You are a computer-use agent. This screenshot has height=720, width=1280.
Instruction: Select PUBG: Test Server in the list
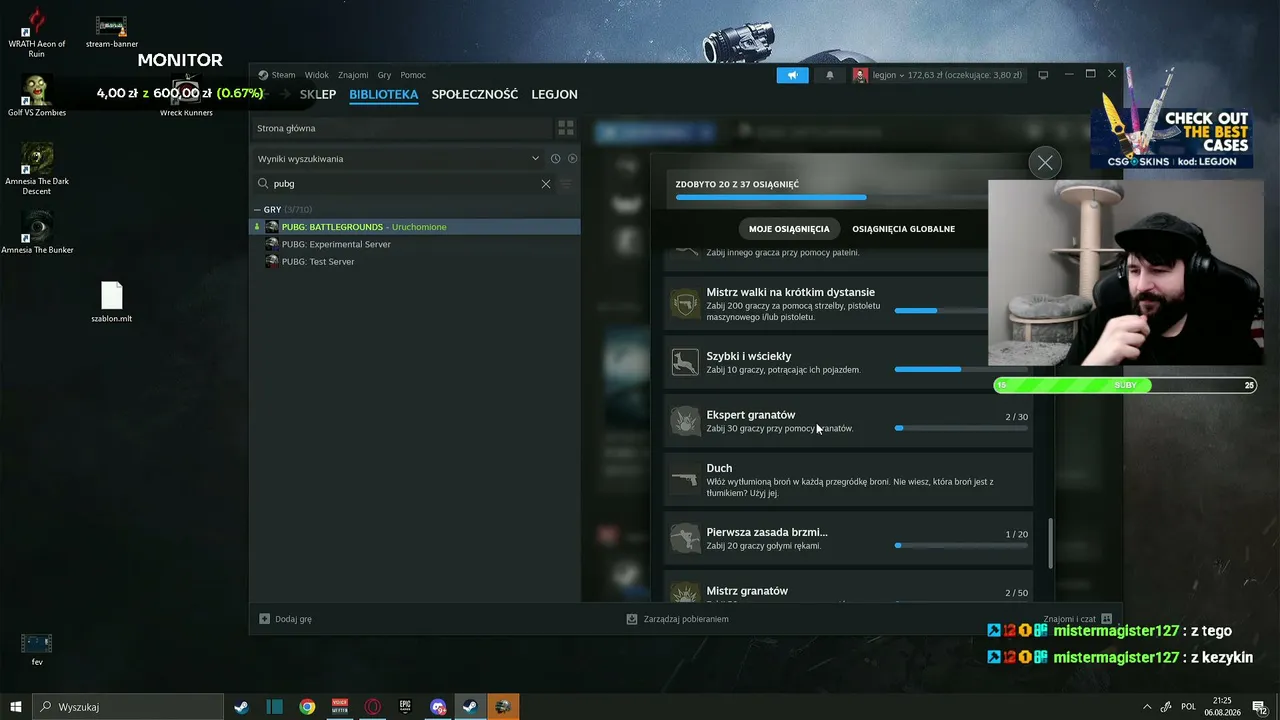[415, 262]
